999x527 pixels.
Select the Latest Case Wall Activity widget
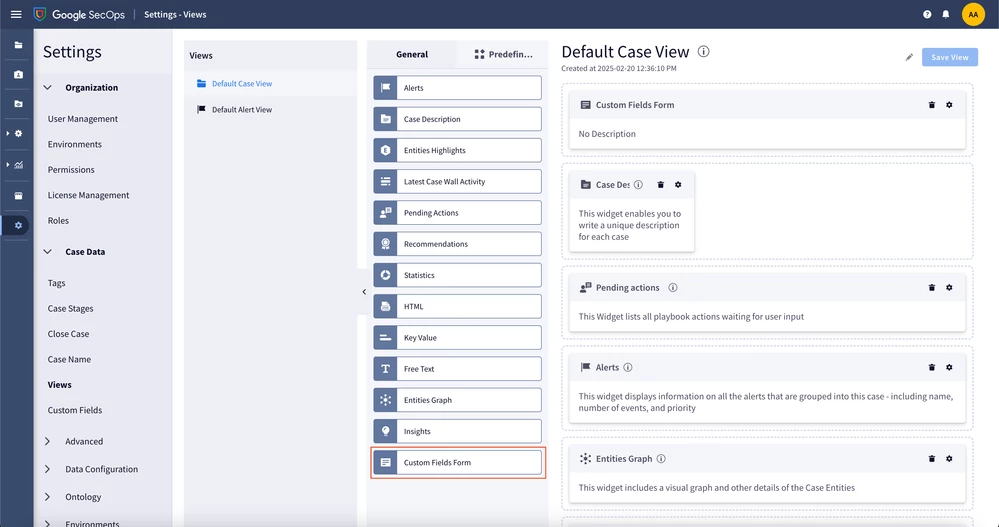[x=457, y=182]
